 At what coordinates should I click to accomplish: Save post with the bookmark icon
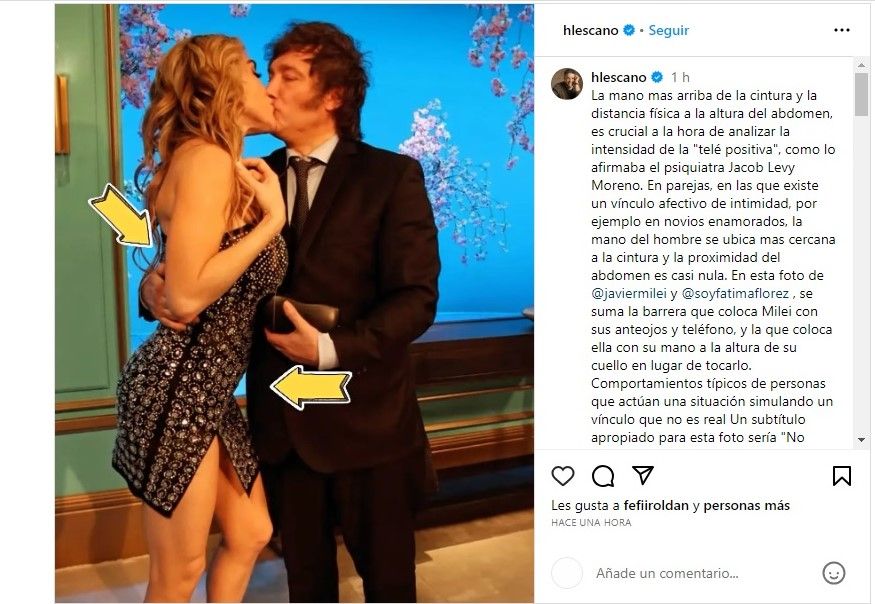pos(842,476)
